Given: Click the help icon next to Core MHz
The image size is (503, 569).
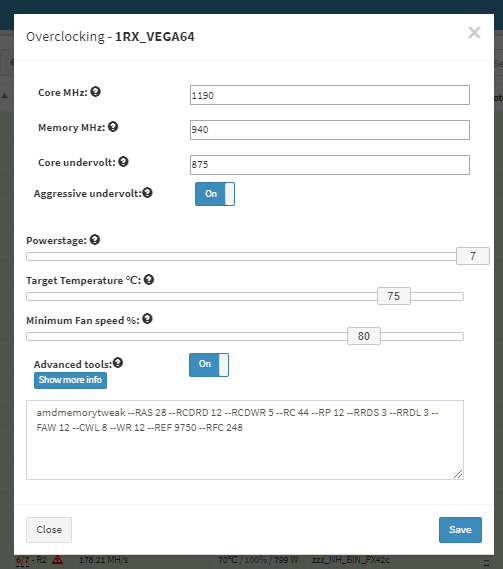Looking at the screenshot, I should coord(95,92).
